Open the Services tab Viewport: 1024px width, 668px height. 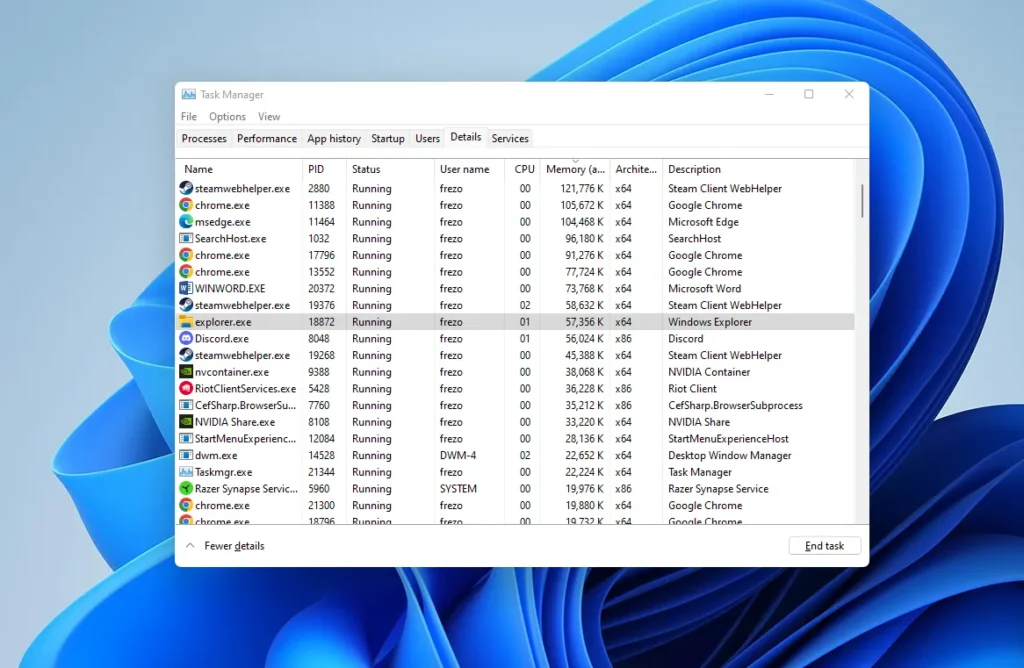[x=510, y=138]
